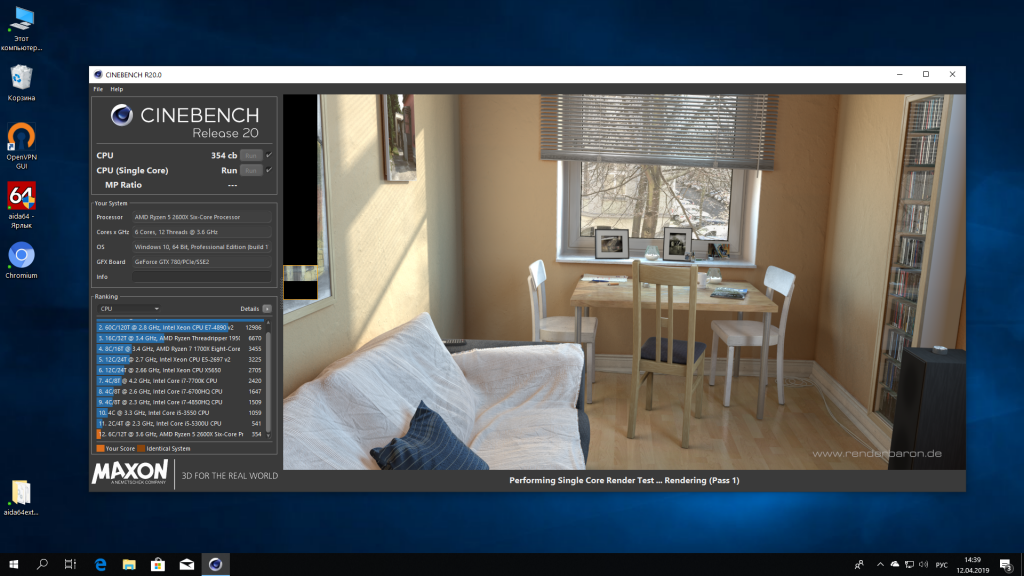Open the Recycle Bin desktop icon

21,78
